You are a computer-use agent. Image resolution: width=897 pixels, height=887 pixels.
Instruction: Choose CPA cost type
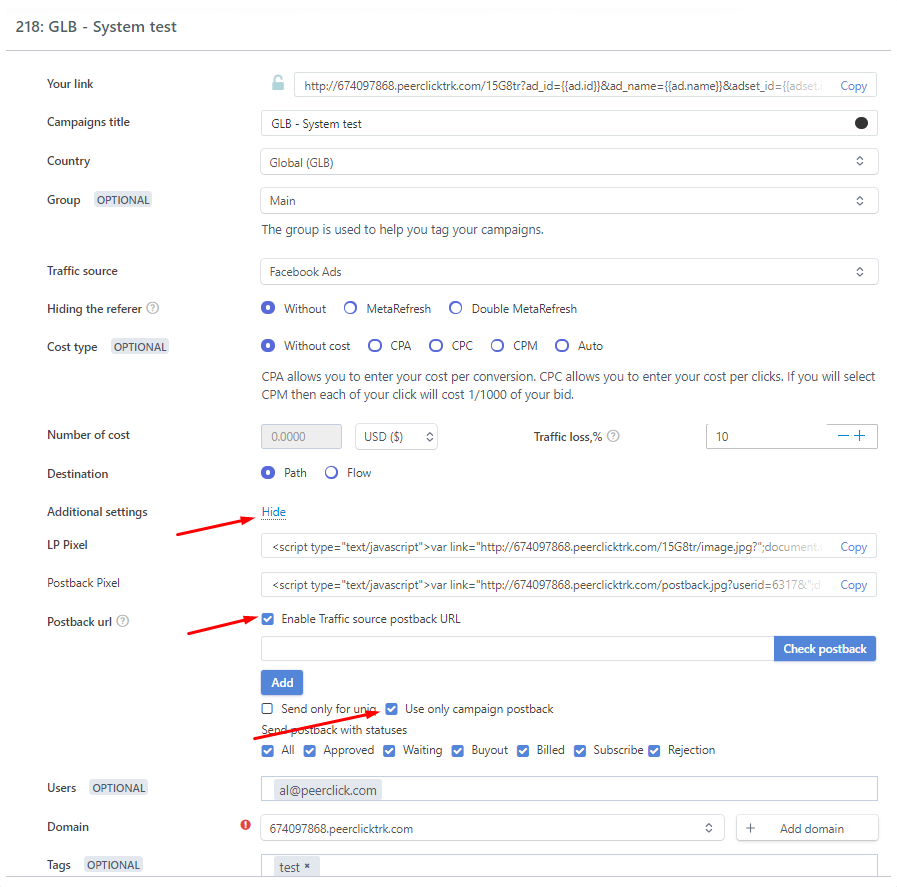(x=375, y=345)
